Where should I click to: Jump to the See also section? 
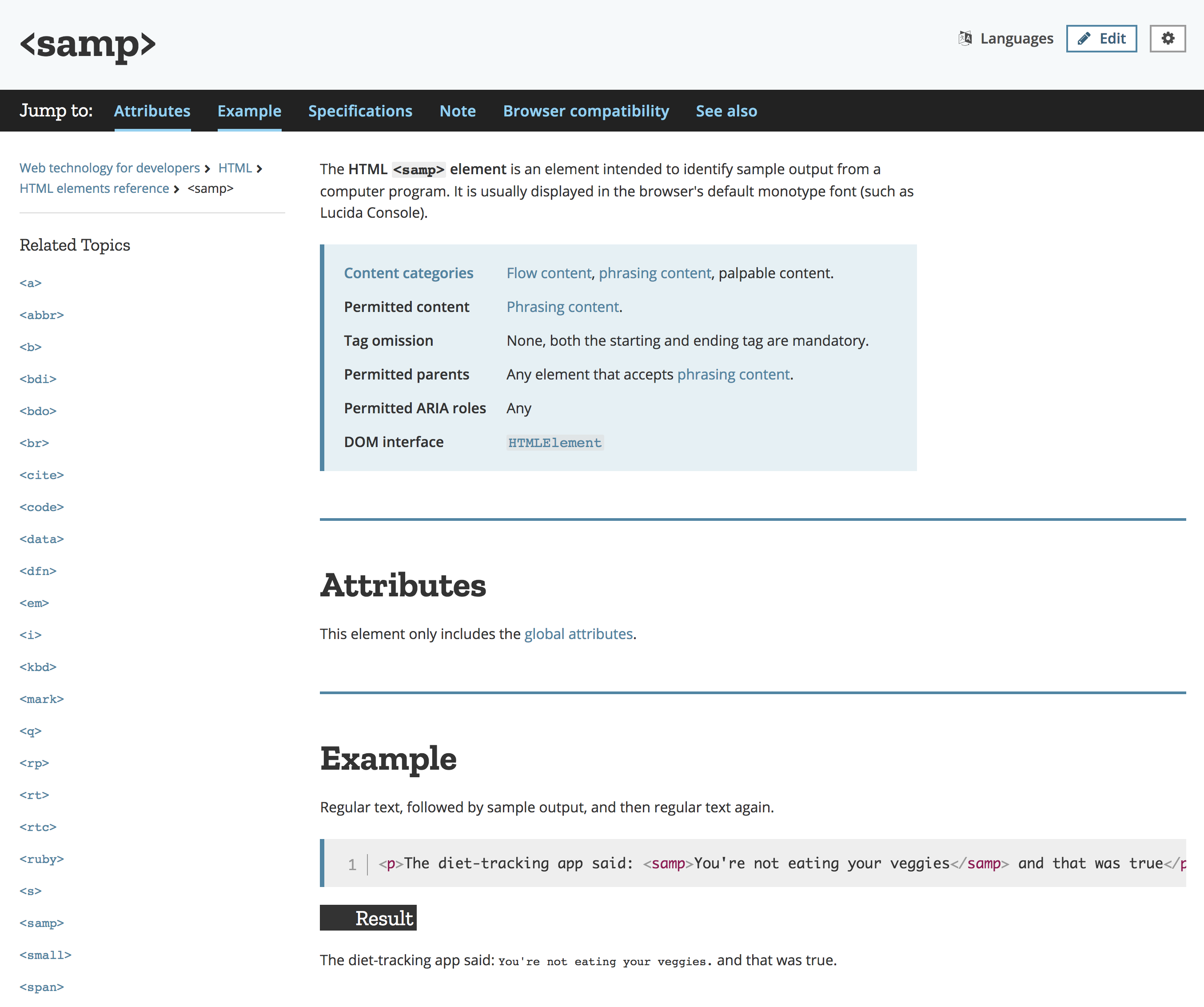(726, 111)
